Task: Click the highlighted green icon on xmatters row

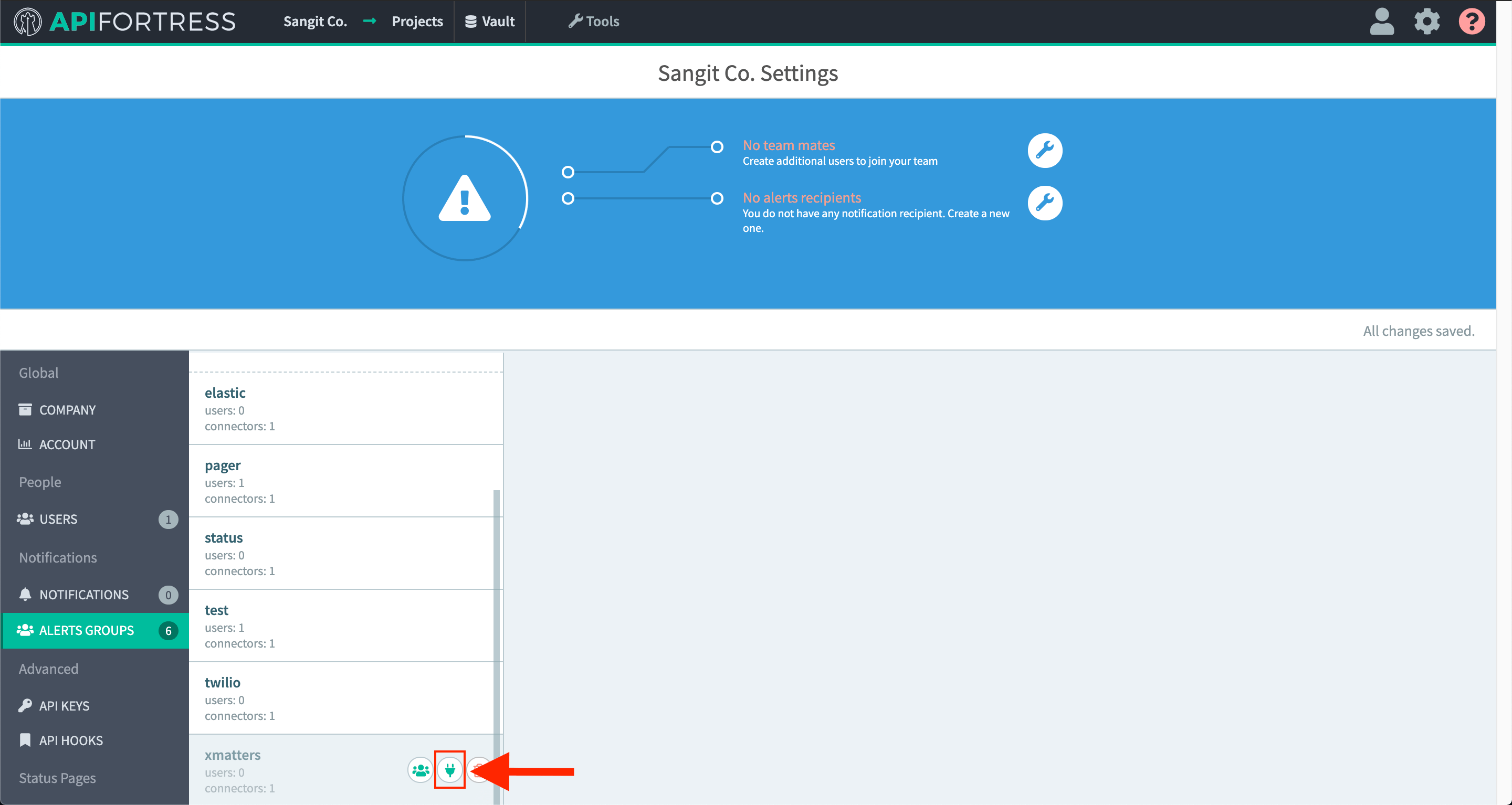Action: pyautogui.click(x=450, y=770)
